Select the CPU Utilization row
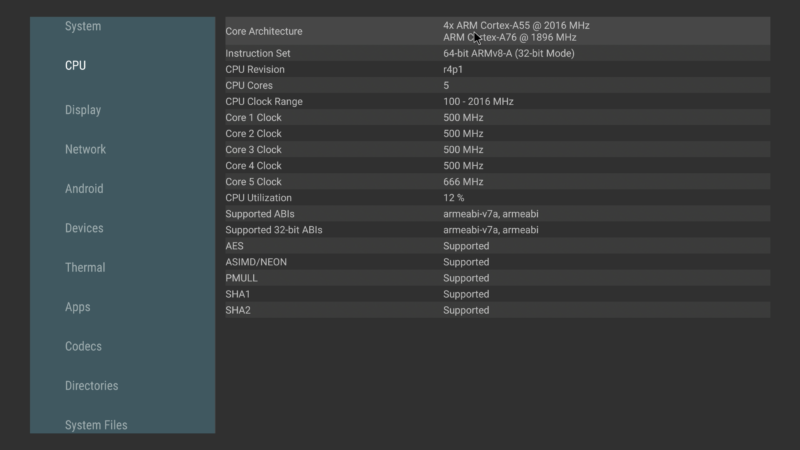Image resolution: width=800 pixels, height=450 pixels. (497, 198)
